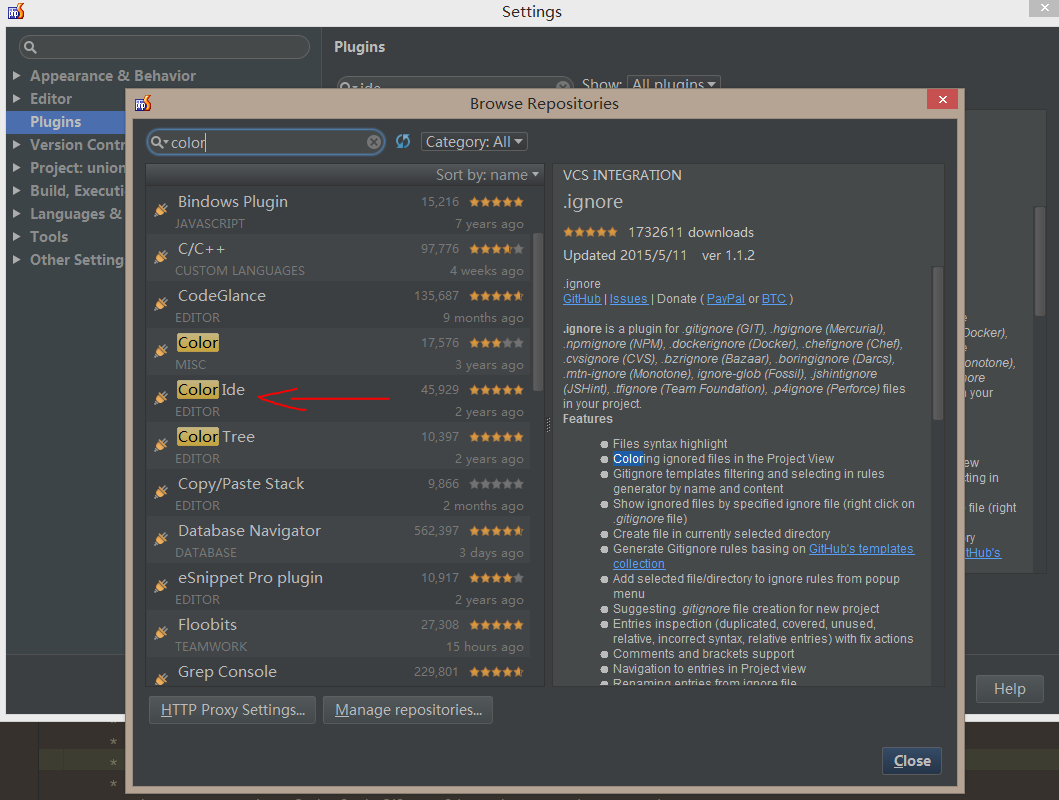Click the plug icon for C/C++
This screenshot has height=800, width=1059.
pos(161,257)
